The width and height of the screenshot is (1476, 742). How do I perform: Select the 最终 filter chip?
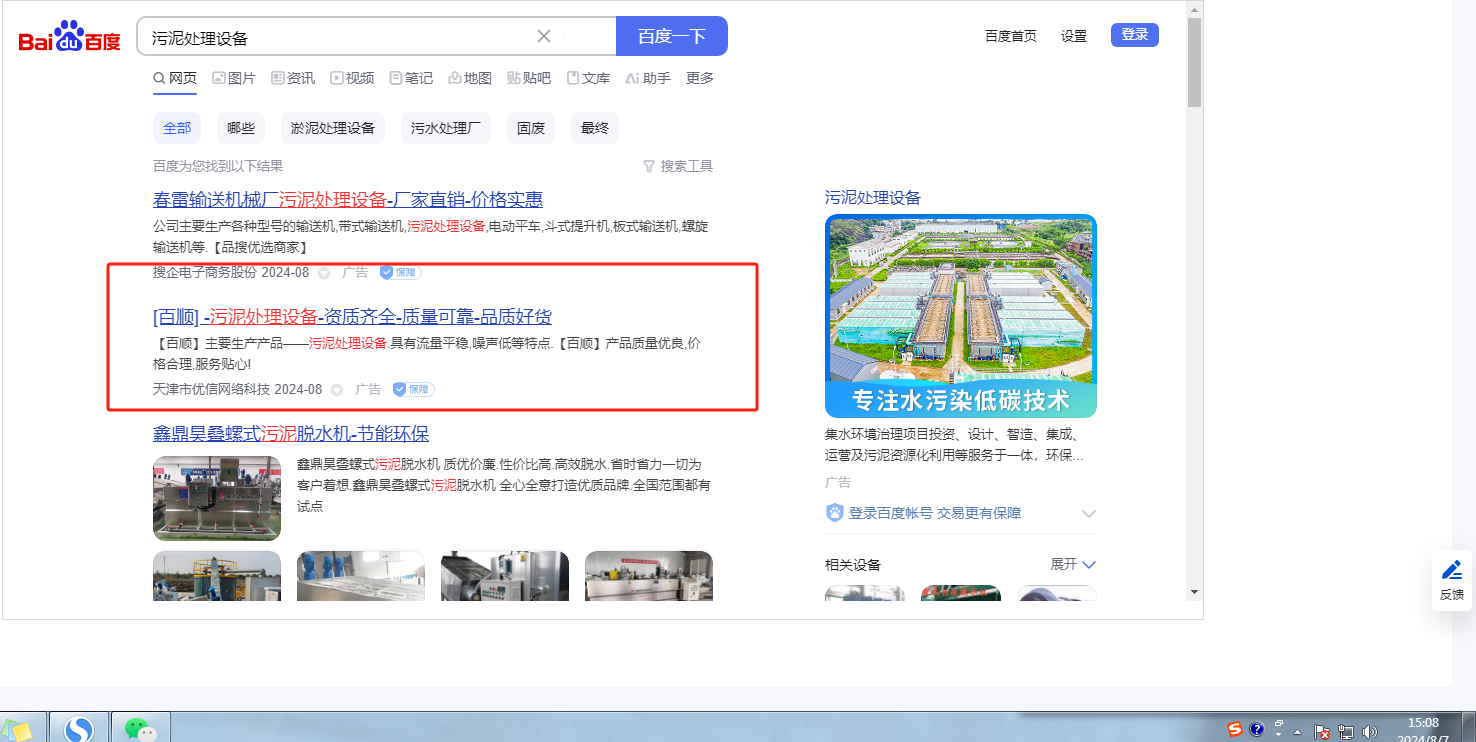595,128
